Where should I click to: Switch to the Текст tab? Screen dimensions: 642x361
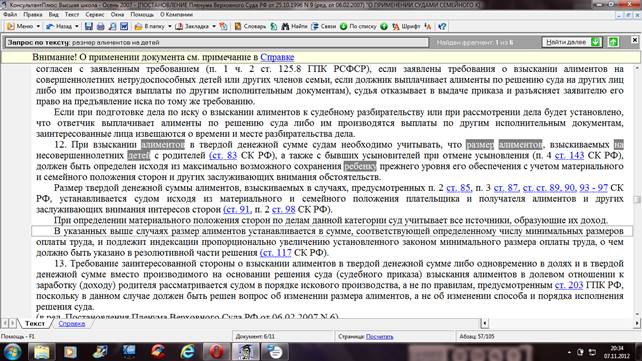coord(34,323)
